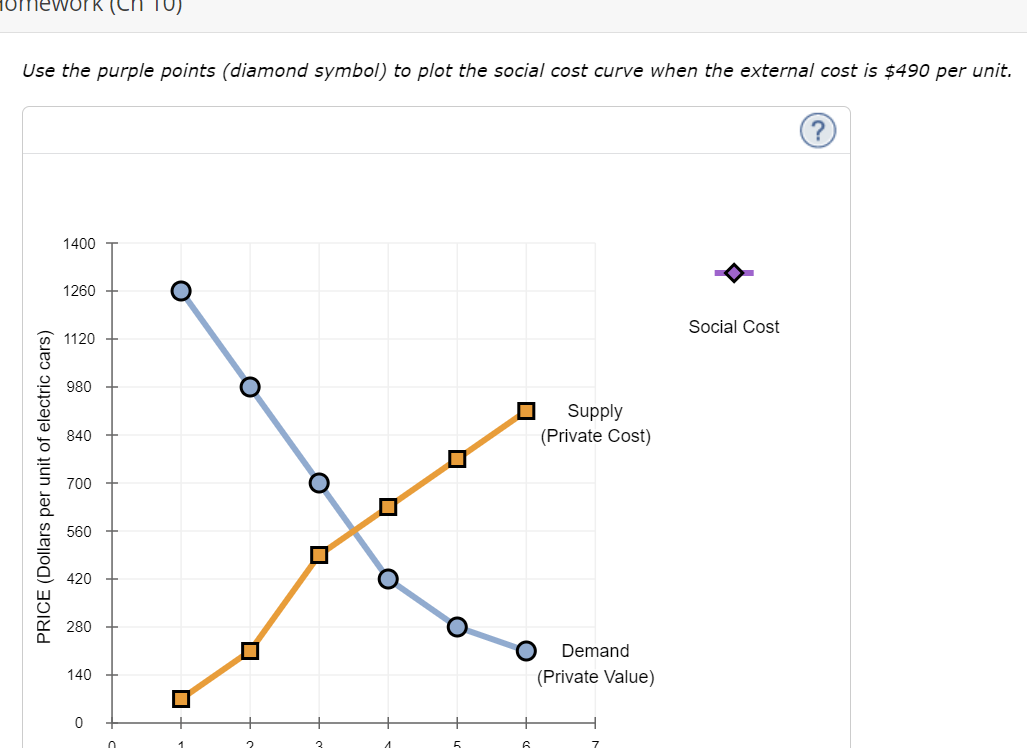Click the Demand (Private Value) label
This screenshot has width=1027, height=748.
coord(595,663)
